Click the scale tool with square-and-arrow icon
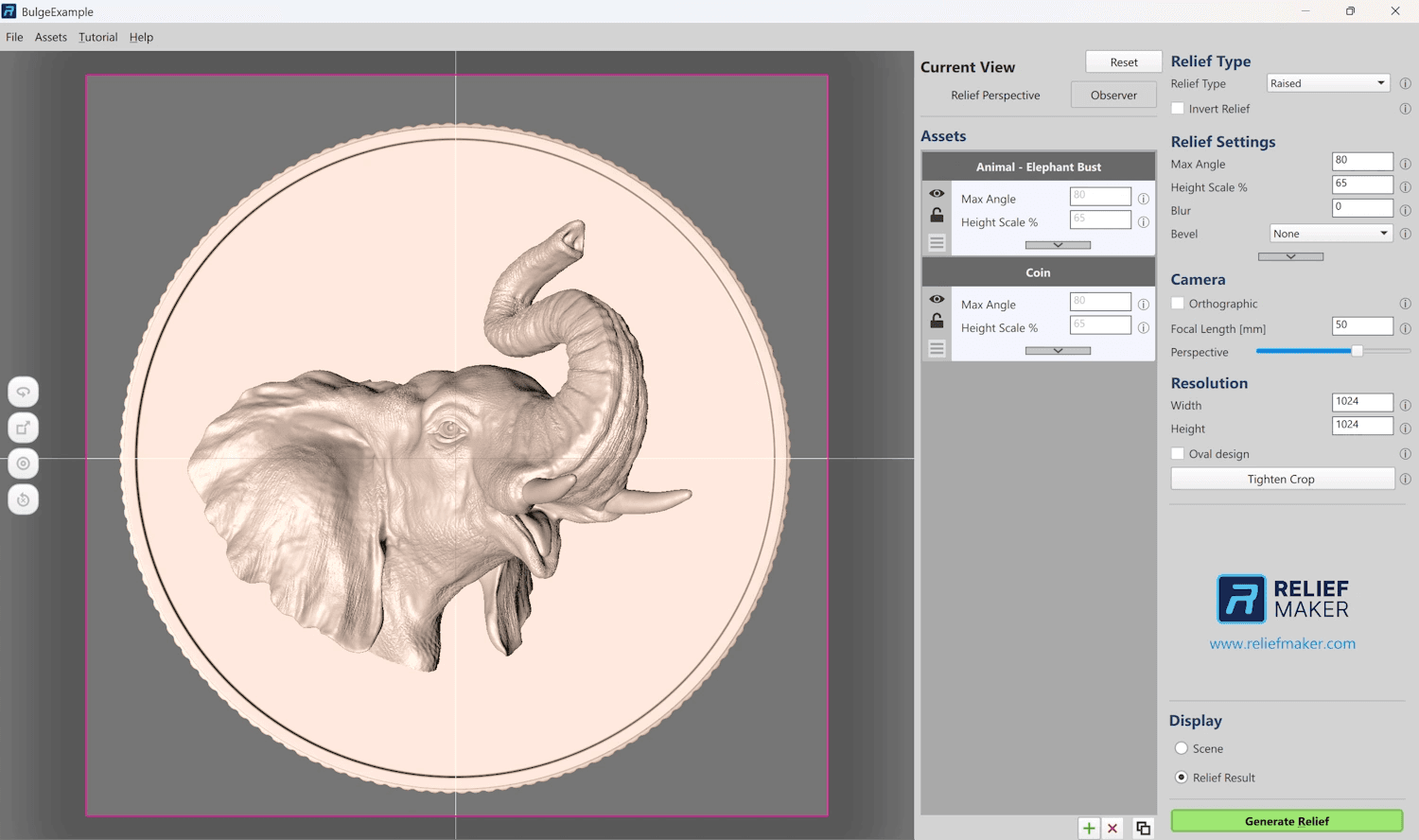The image size is (1419, 840). [24, 428]
